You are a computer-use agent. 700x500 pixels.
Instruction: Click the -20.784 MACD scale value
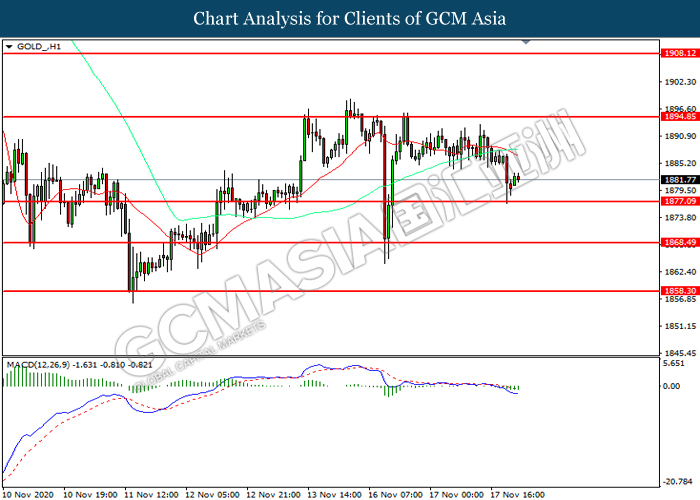tap(677, 481)
